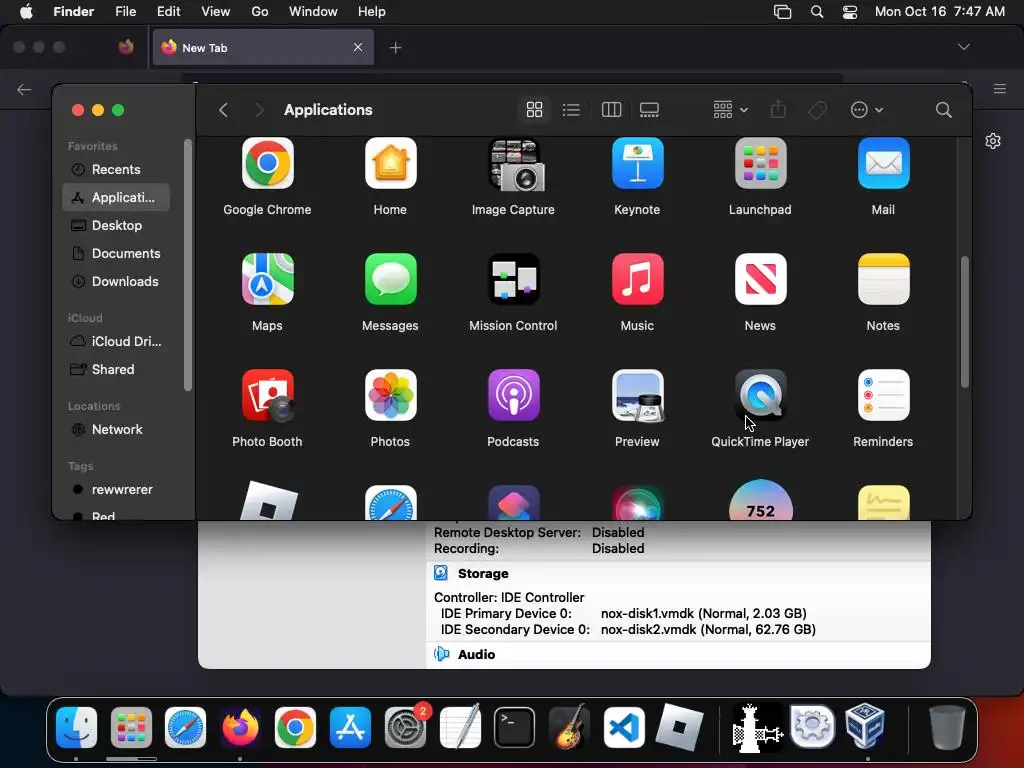1024x768 pixels.
Task: Select the Photo Booth app
Action: pyautogui.click(x=267, y=396)
